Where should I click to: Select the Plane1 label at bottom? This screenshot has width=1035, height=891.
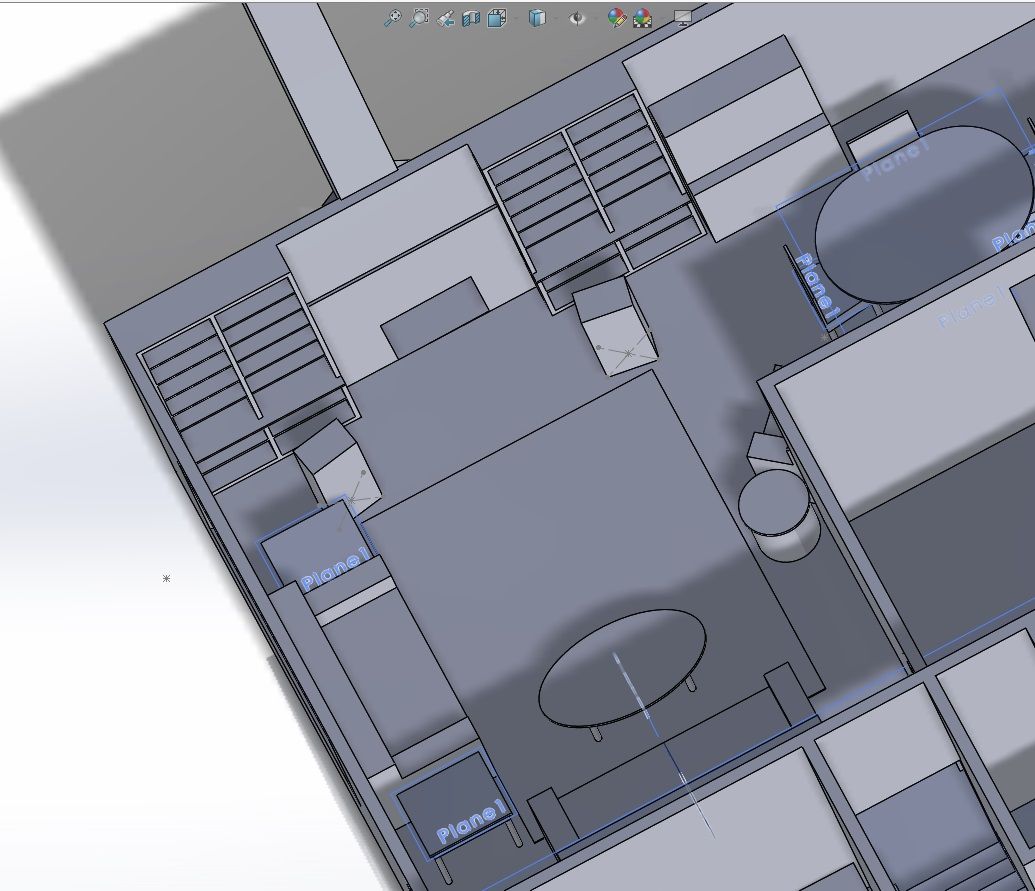pos(471,820)
